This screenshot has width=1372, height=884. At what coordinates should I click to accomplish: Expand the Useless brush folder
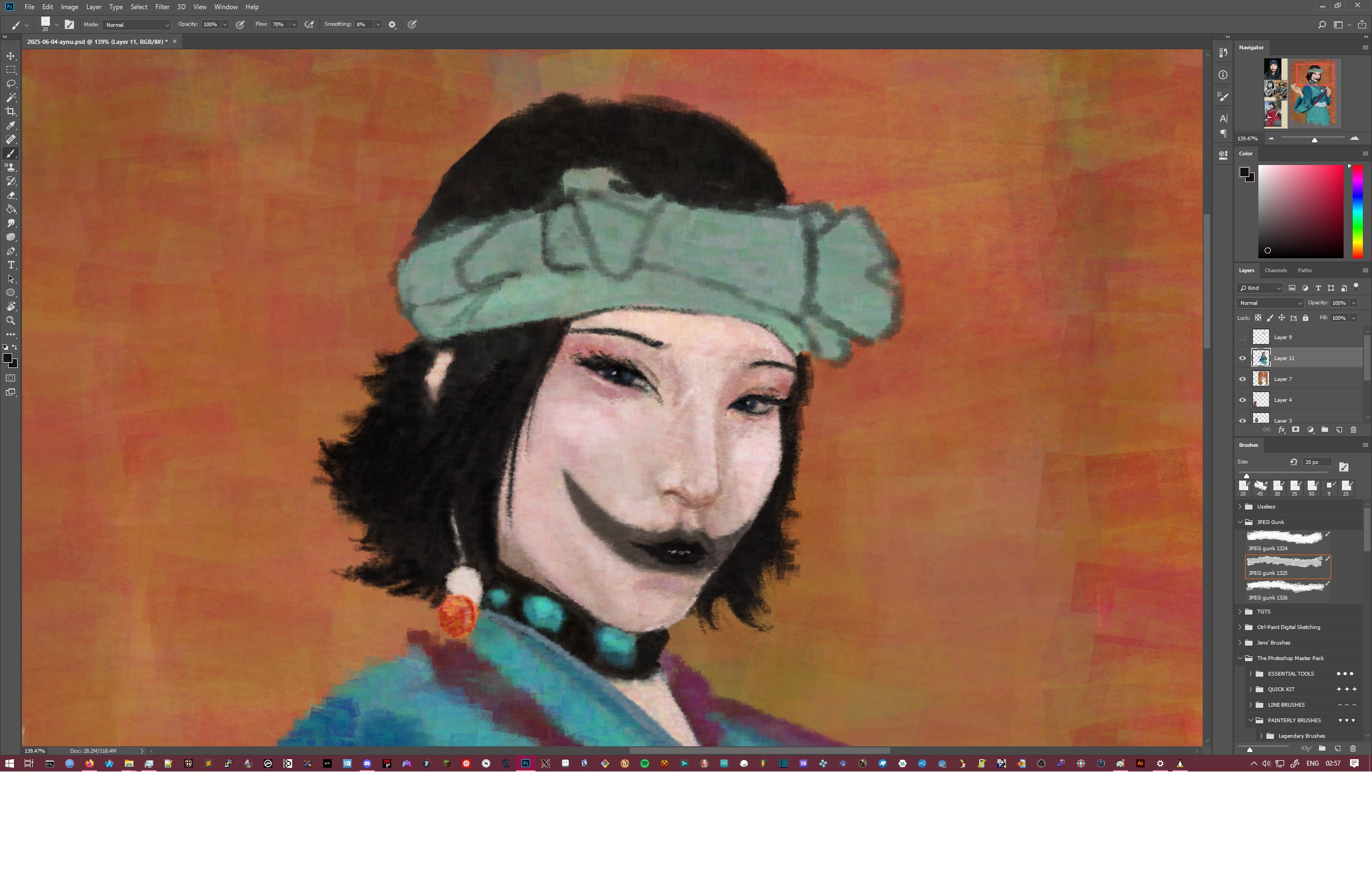tap(1240, 507)
